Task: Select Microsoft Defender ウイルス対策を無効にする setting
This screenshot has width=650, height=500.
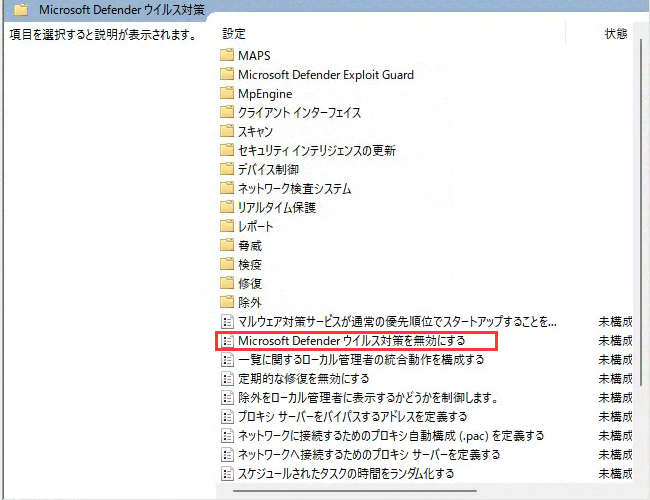Action: (352, 340)
